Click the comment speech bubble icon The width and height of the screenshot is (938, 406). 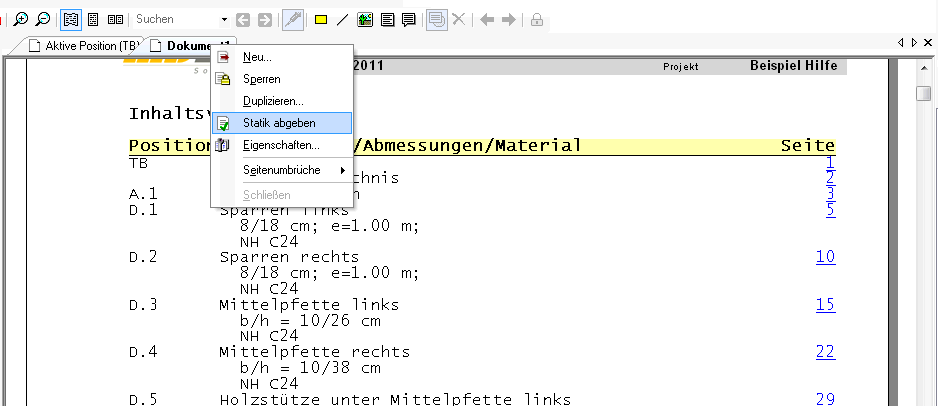[x=409, y=20]
